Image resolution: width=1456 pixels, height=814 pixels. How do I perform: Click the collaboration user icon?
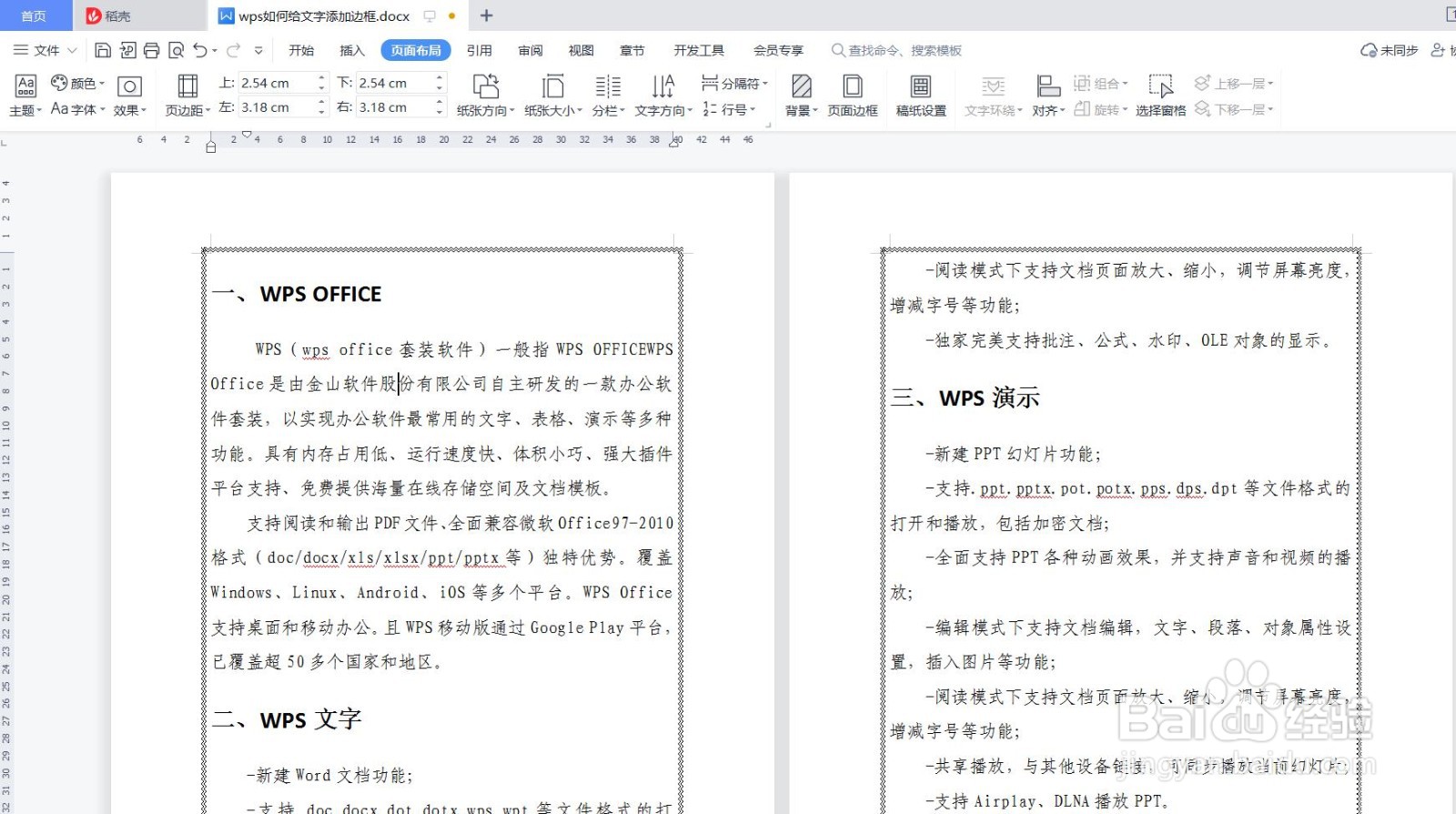click(1438, 50)
